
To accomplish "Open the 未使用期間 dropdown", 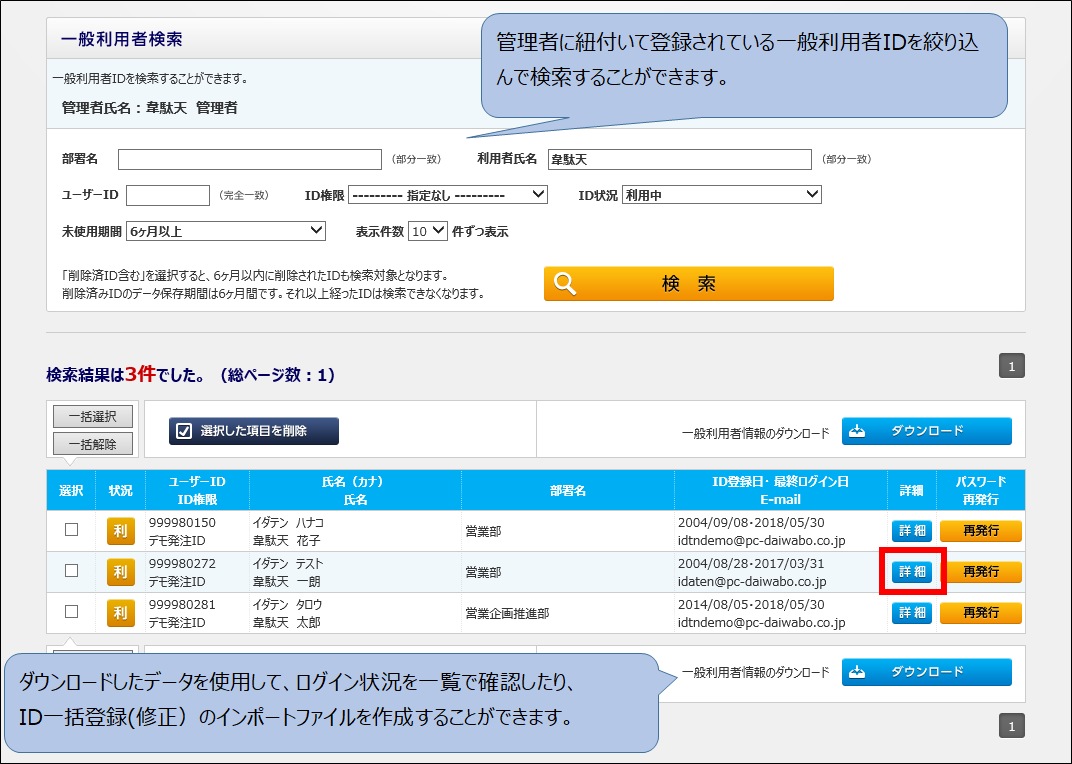I will pos(226,231).
